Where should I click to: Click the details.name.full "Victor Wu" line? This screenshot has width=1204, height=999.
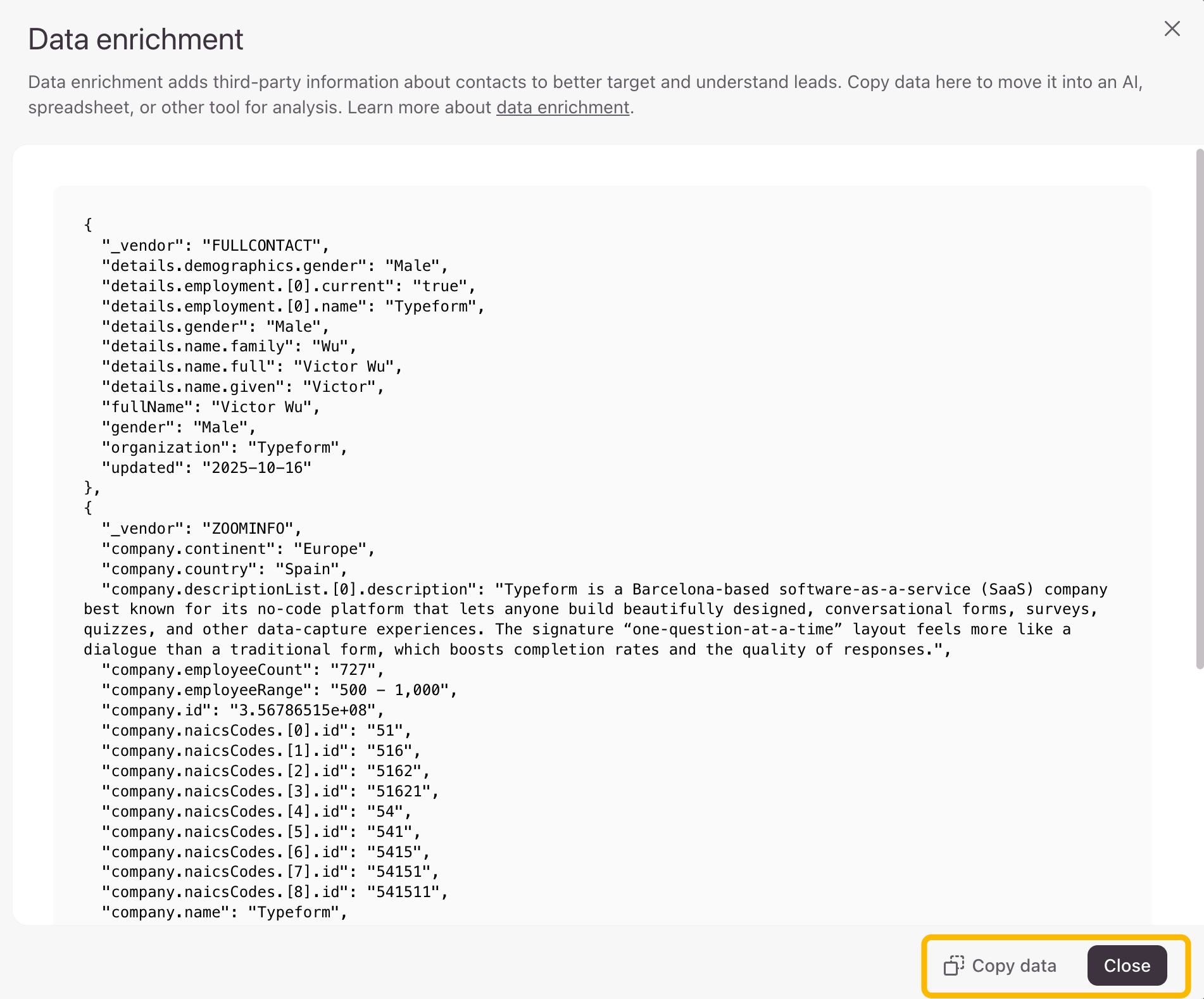click(251, 367)
